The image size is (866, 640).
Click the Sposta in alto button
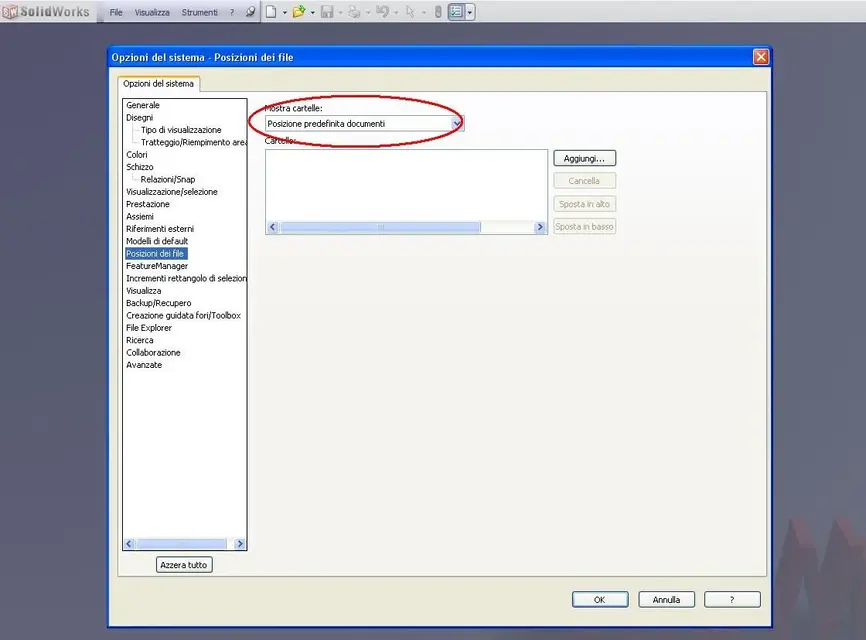pyautogui.click(x=584, y=204)
